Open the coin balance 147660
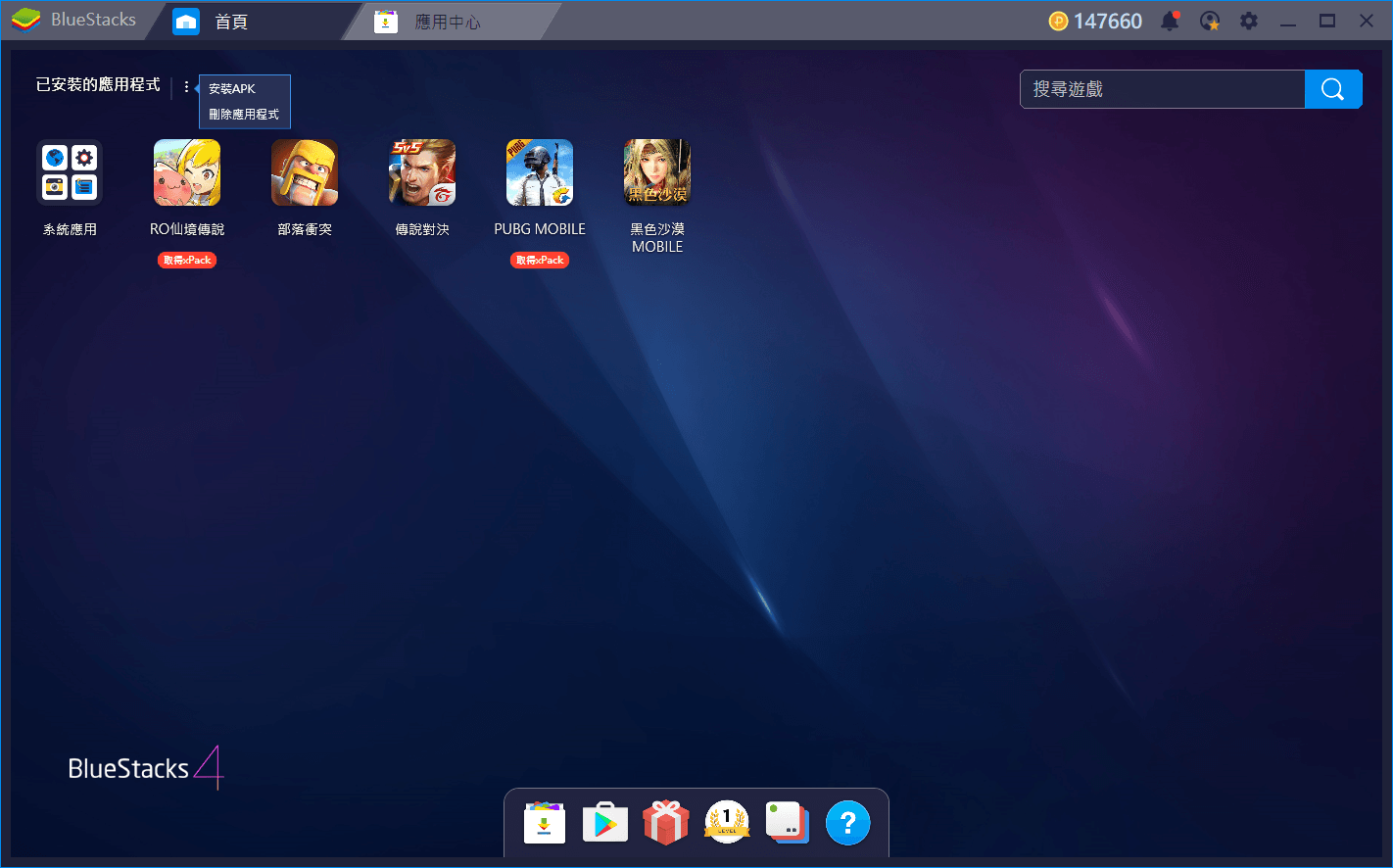Image resolution: width=1393 pixels, height=868 pixels. (1095, 22)
